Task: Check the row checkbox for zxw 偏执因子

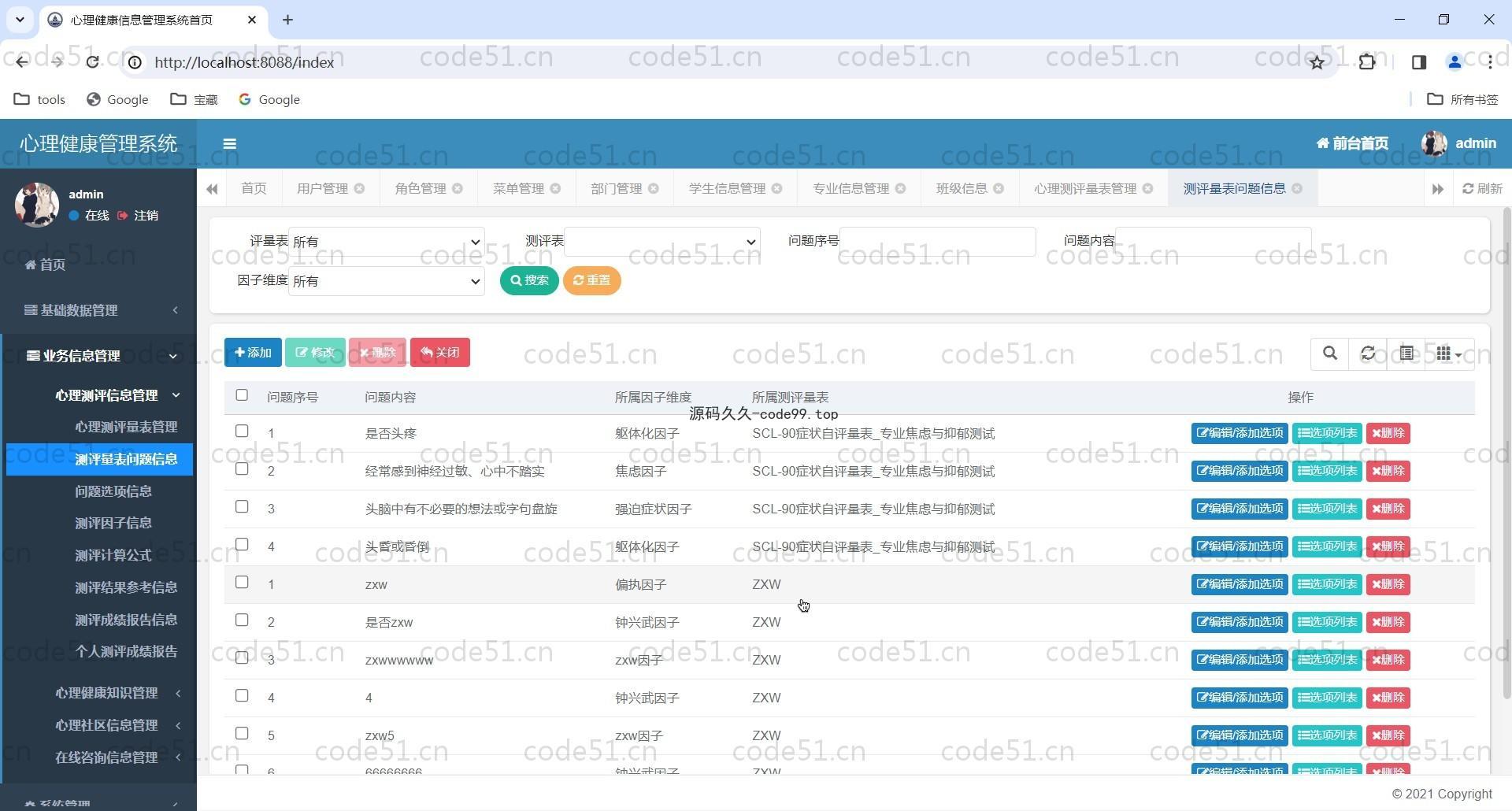Action: (x=242, y=583)
